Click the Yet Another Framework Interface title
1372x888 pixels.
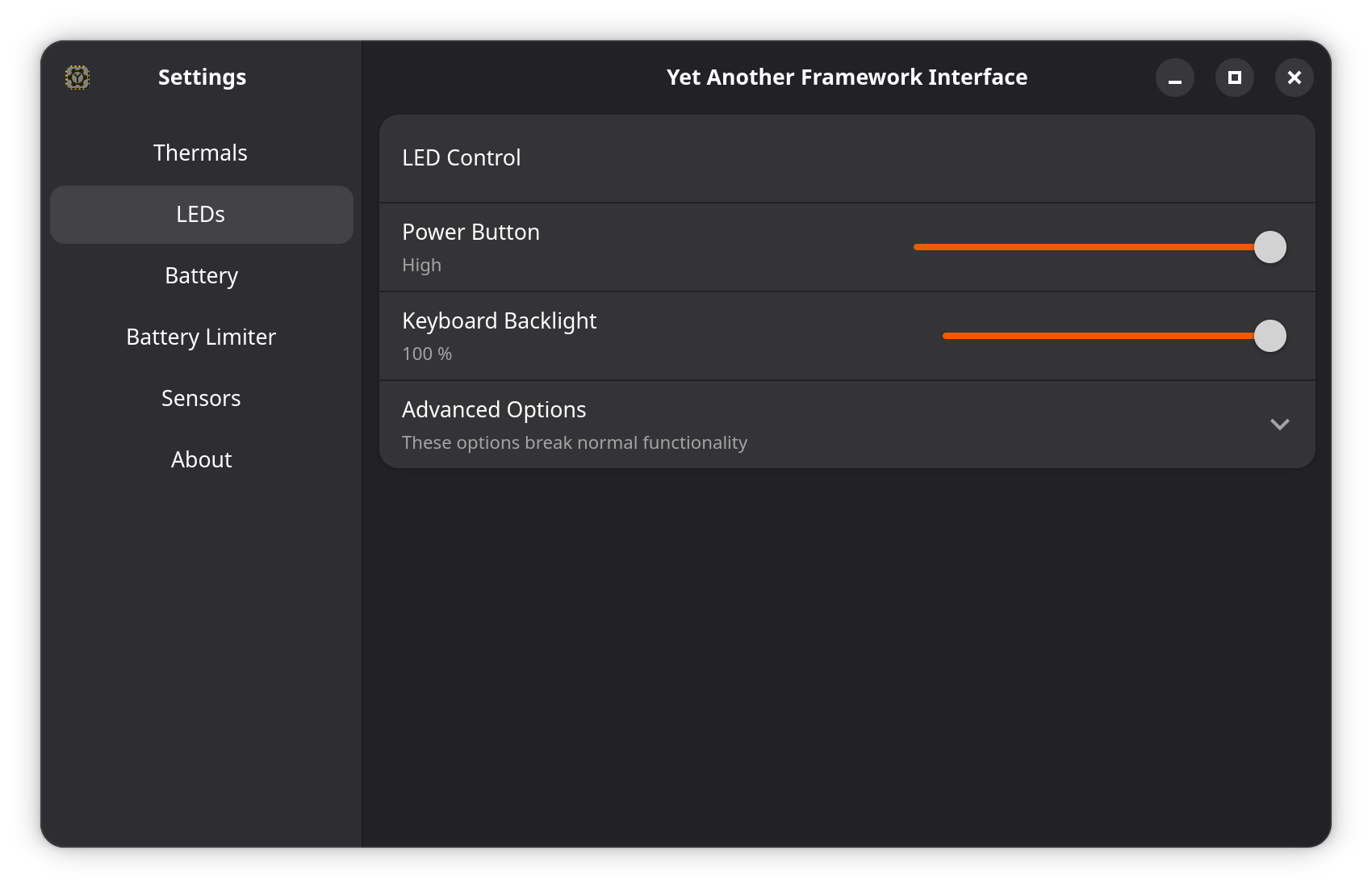[847, 77]
